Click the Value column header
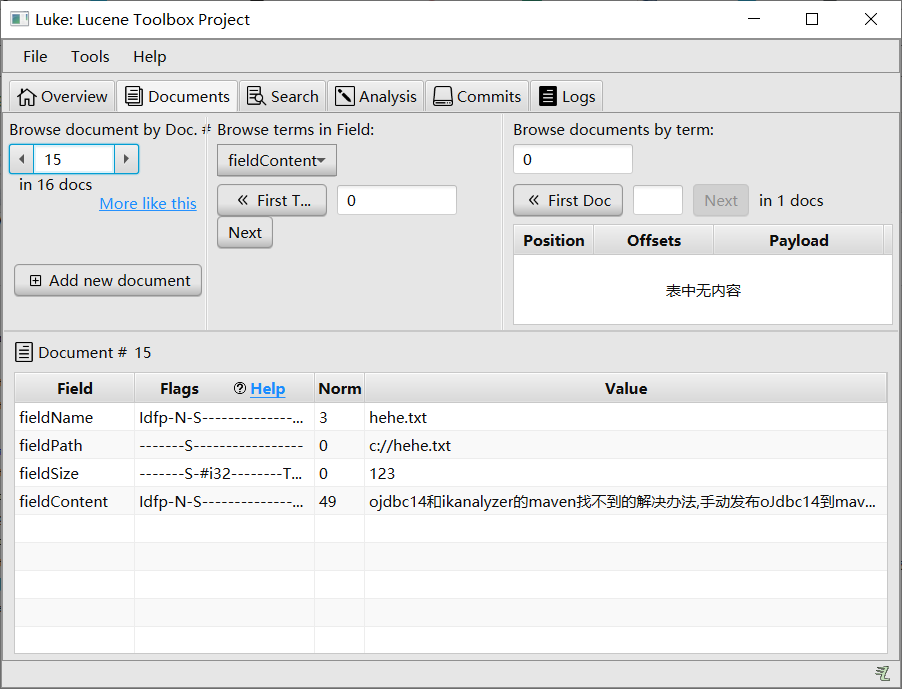The image size is (902, 689). pyautogui.click(x=626, y=389)
